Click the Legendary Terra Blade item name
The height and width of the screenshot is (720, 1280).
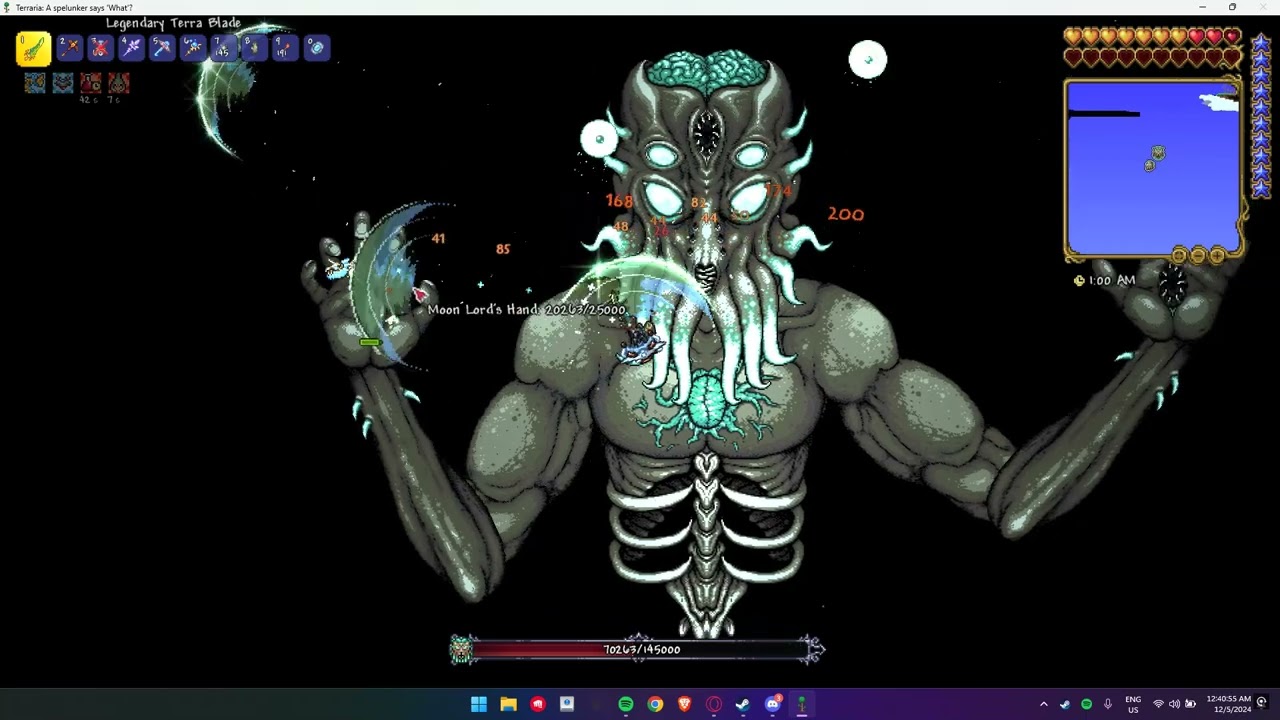(x=173, y=23)
